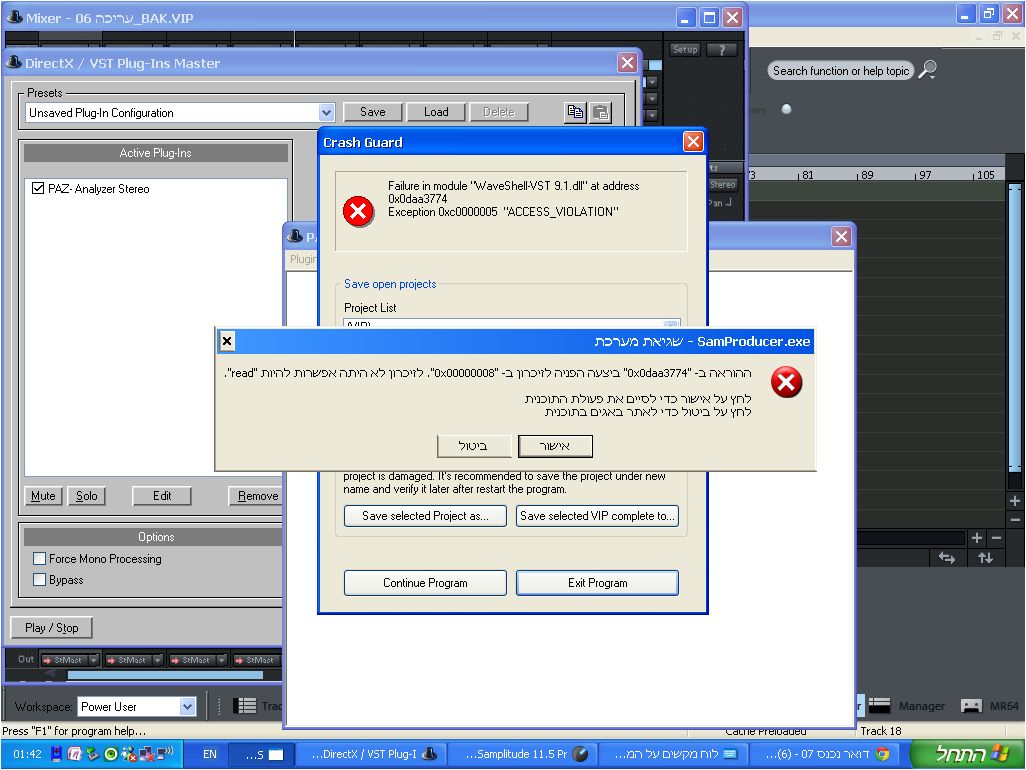Click Play / Stop button
The image size is (1026, 770).
tap(52, 628)
